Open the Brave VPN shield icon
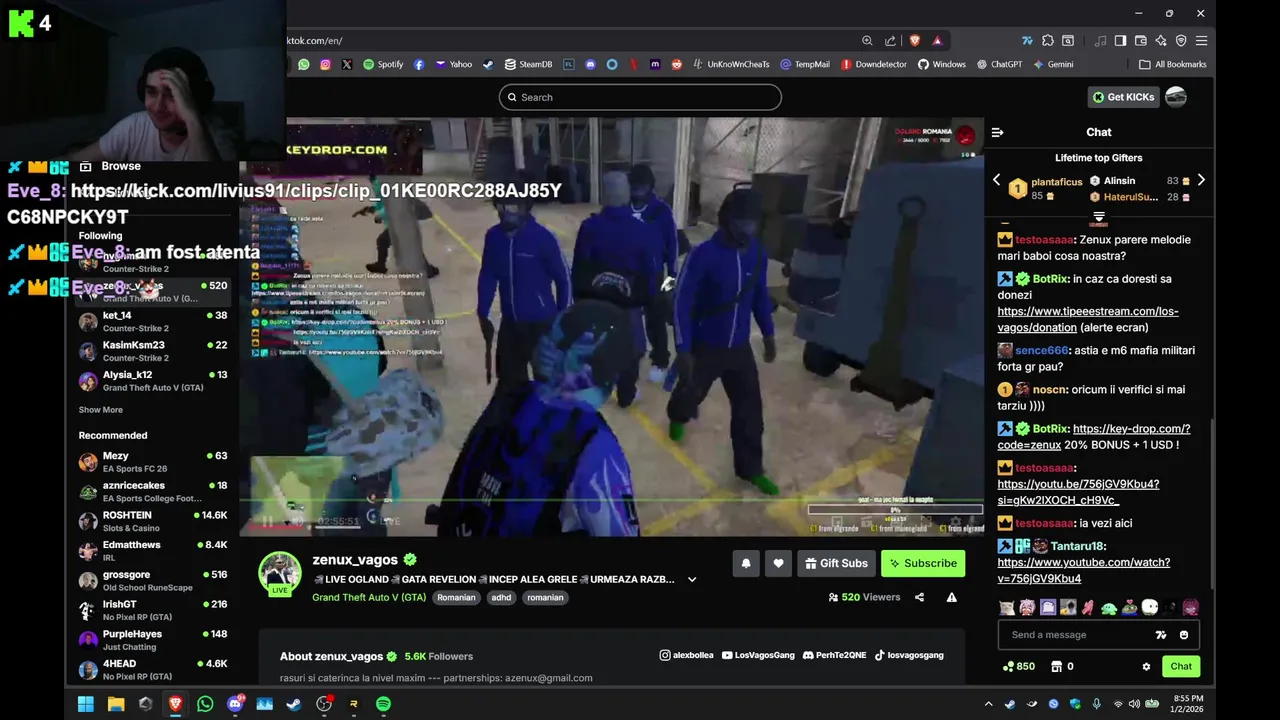The width and height of the screenshot is (1280, 720). point(1181,40)
